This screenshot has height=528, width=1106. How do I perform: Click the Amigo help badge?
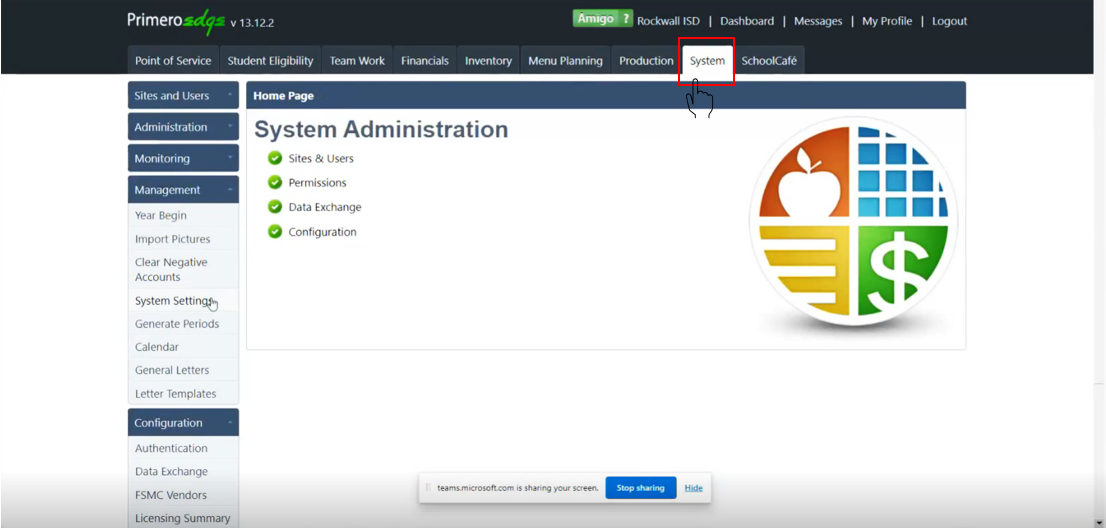(x=602, y=19)
